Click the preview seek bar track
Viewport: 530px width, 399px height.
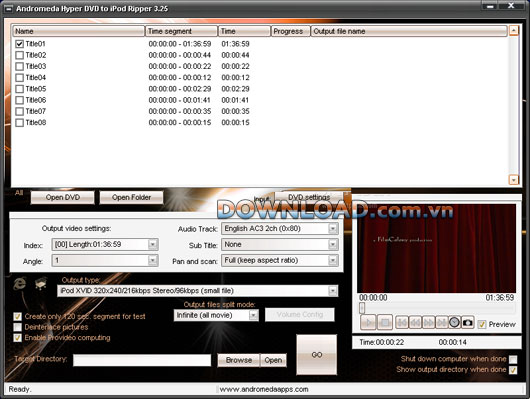point(437,308)
